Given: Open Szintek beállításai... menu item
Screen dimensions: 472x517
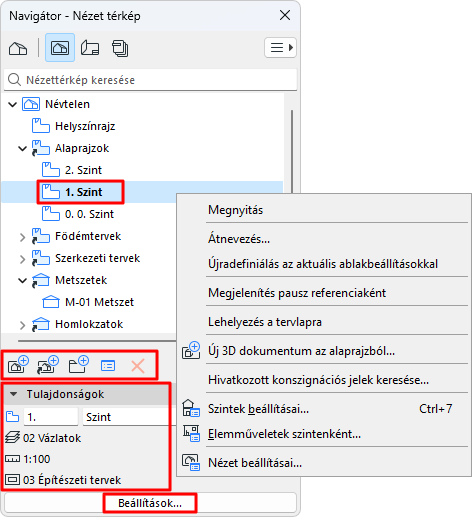Looking at the screenshot, I should (258, 409).
